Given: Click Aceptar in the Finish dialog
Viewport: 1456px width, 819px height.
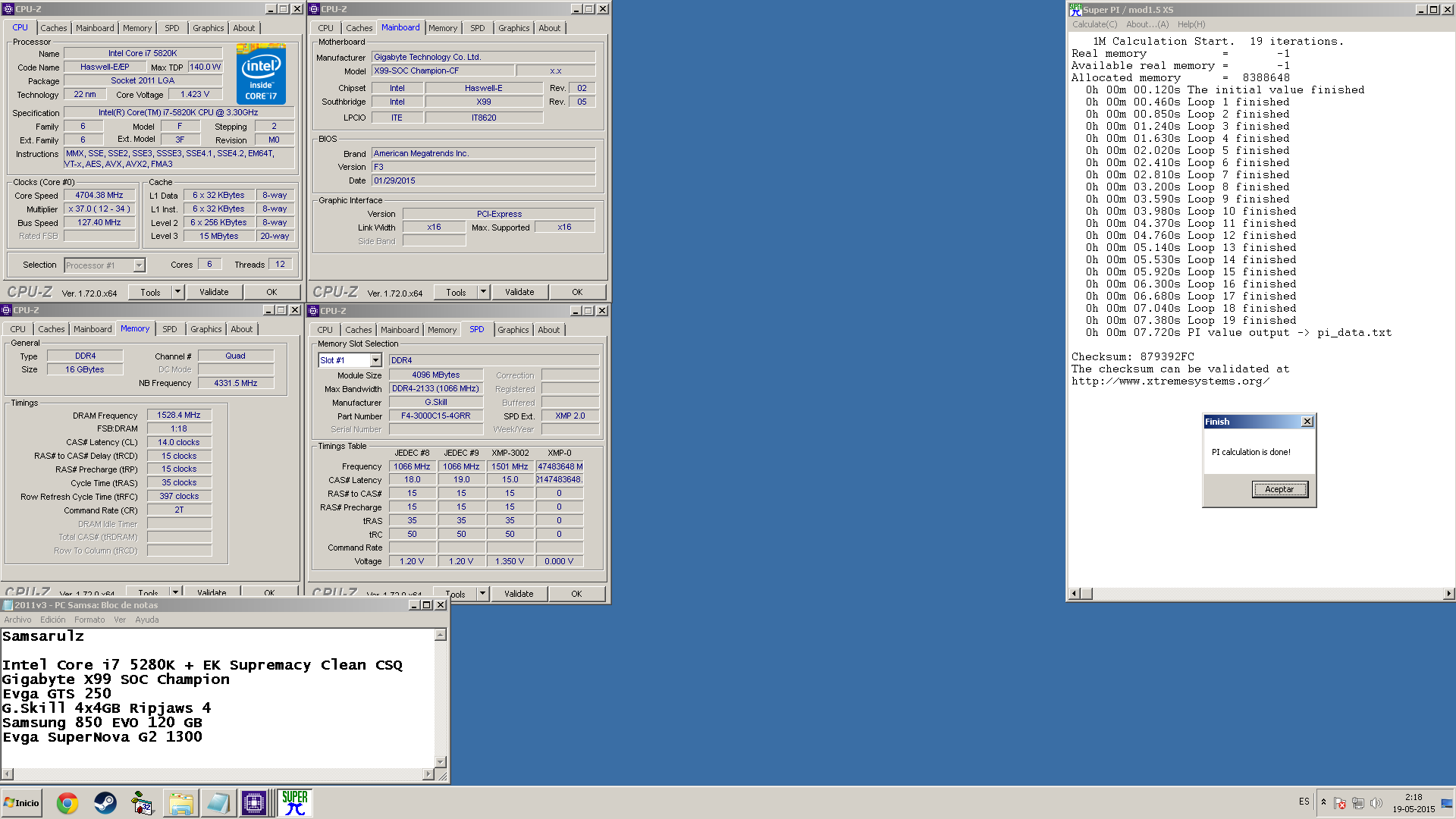Looking at the screenshot, I should [1279, 489].
